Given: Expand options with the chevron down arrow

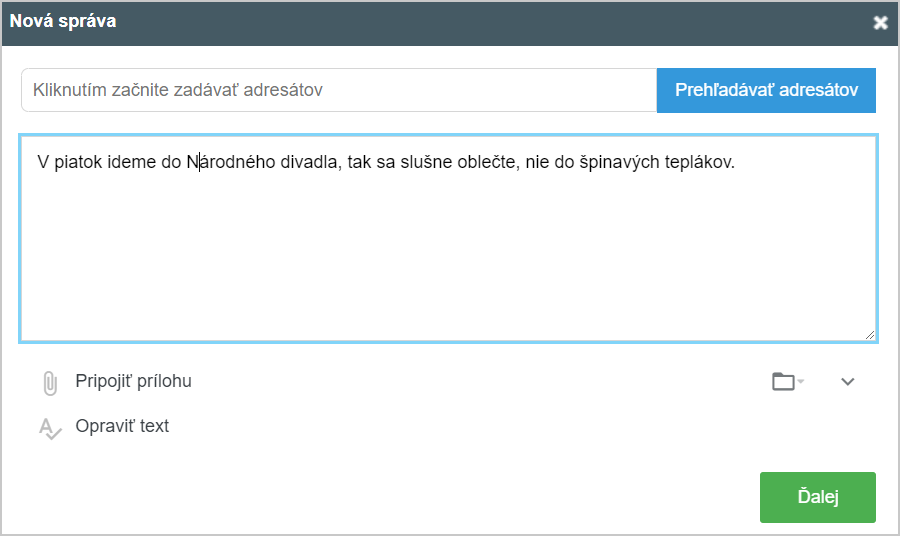Looking at the screenshot, I should pyautogui.click(x=848, y=381).
